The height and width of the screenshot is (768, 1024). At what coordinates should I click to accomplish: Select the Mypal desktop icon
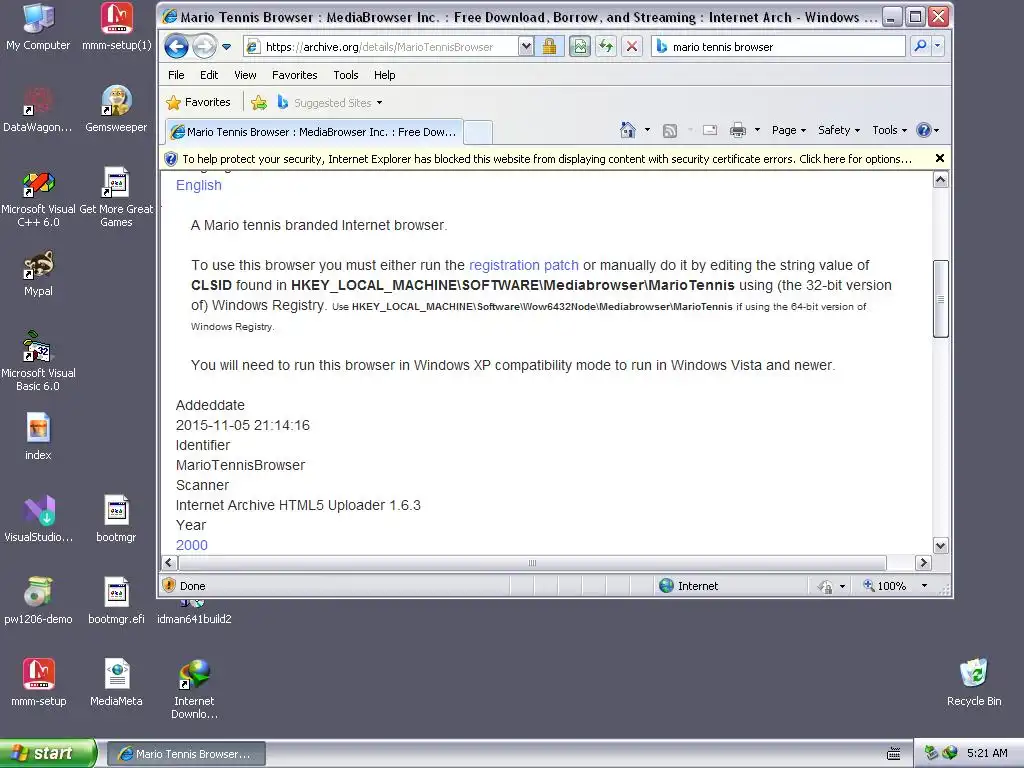coord(38,274)
